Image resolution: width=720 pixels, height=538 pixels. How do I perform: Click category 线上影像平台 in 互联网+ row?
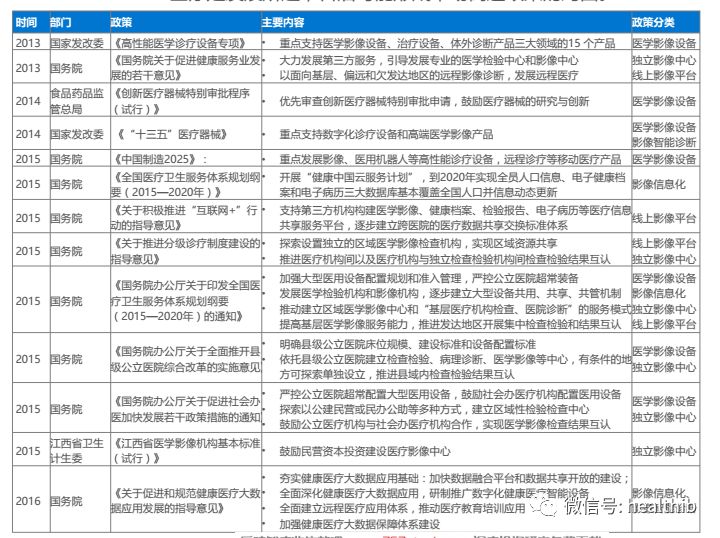coord(664,218)
